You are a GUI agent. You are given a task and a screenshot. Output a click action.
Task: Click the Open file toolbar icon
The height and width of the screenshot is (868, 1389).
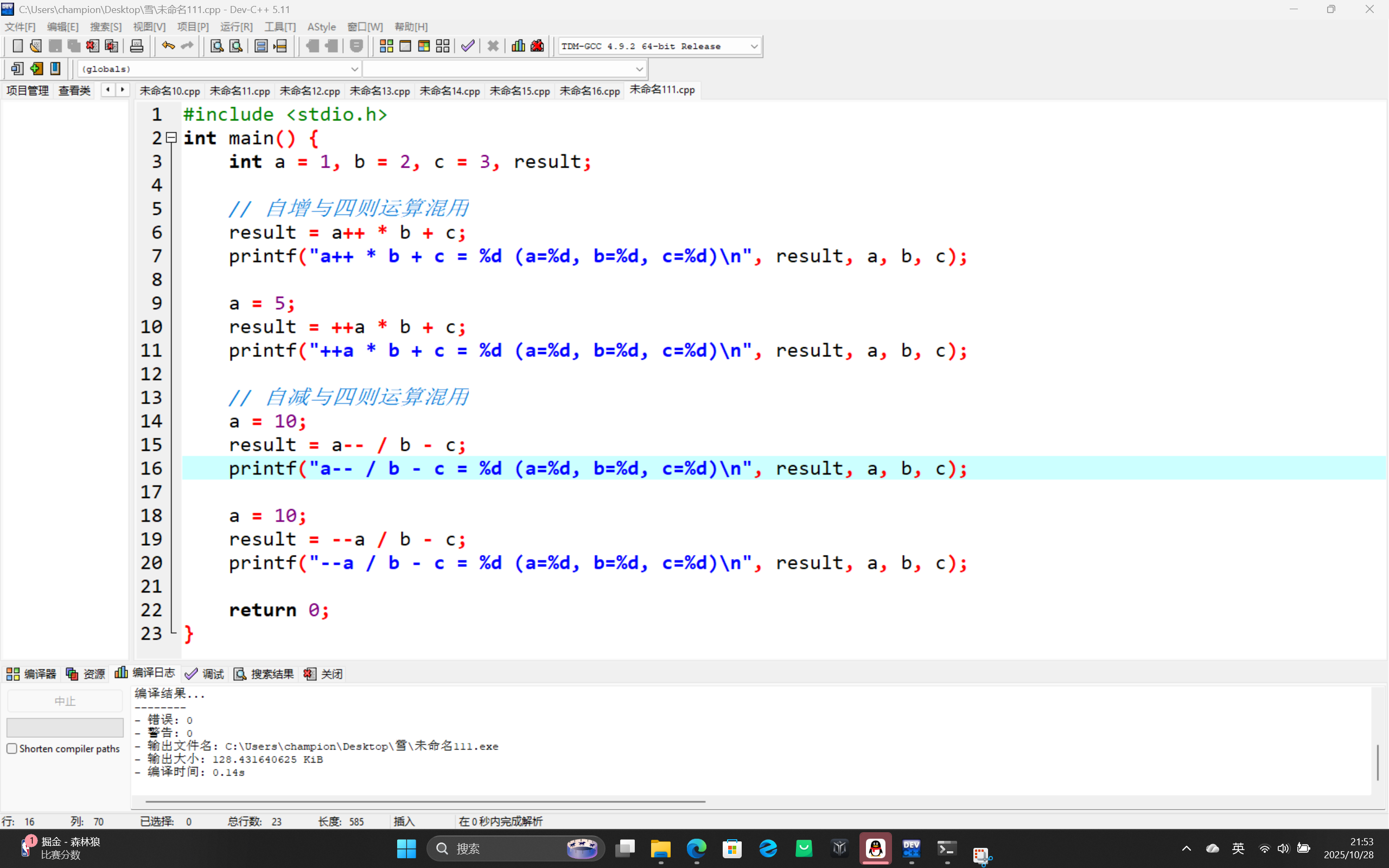pos(36,46)
